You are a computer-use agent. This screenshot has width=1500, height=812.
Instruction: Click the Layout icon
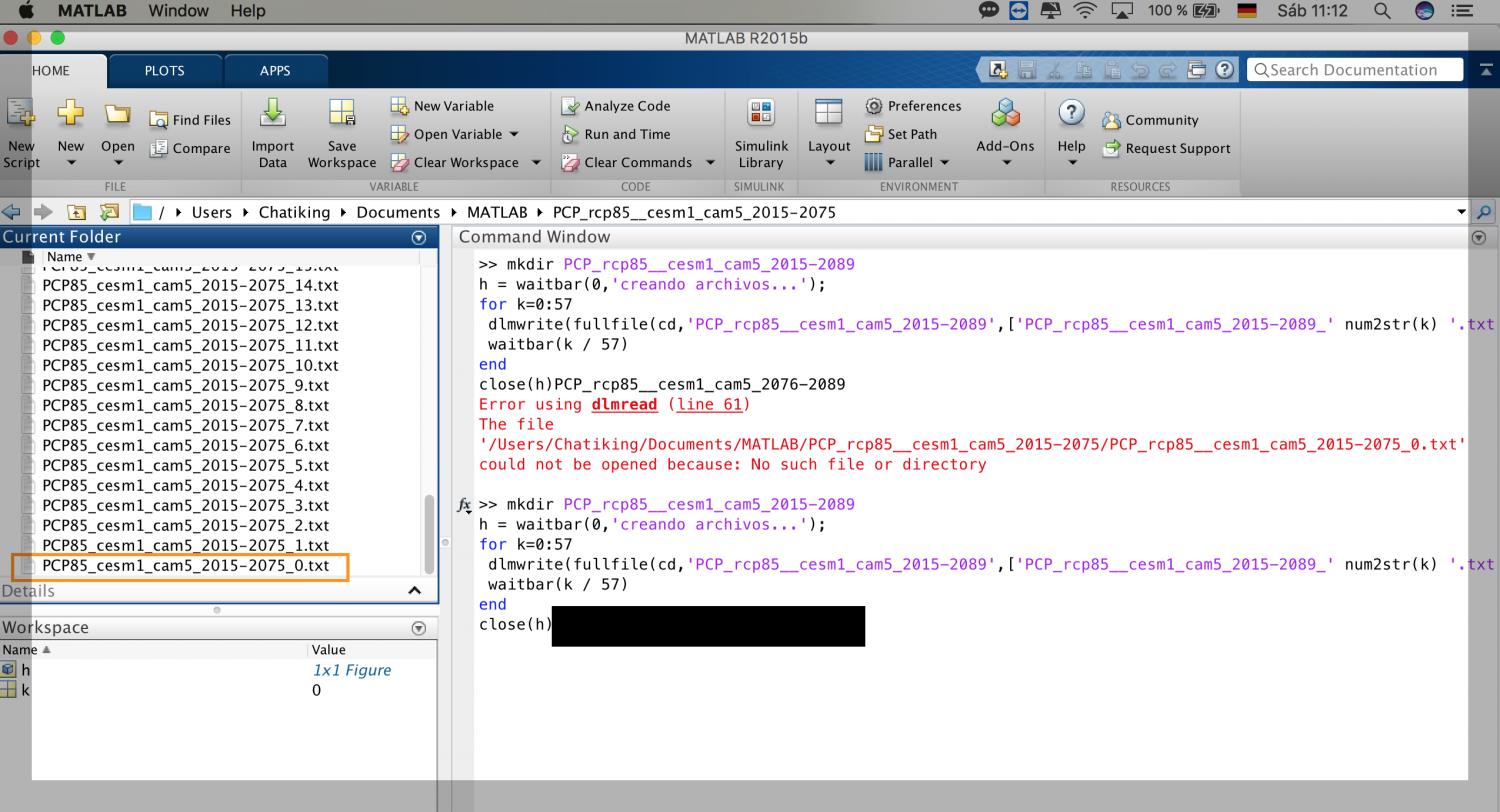[x=828, y=113]
